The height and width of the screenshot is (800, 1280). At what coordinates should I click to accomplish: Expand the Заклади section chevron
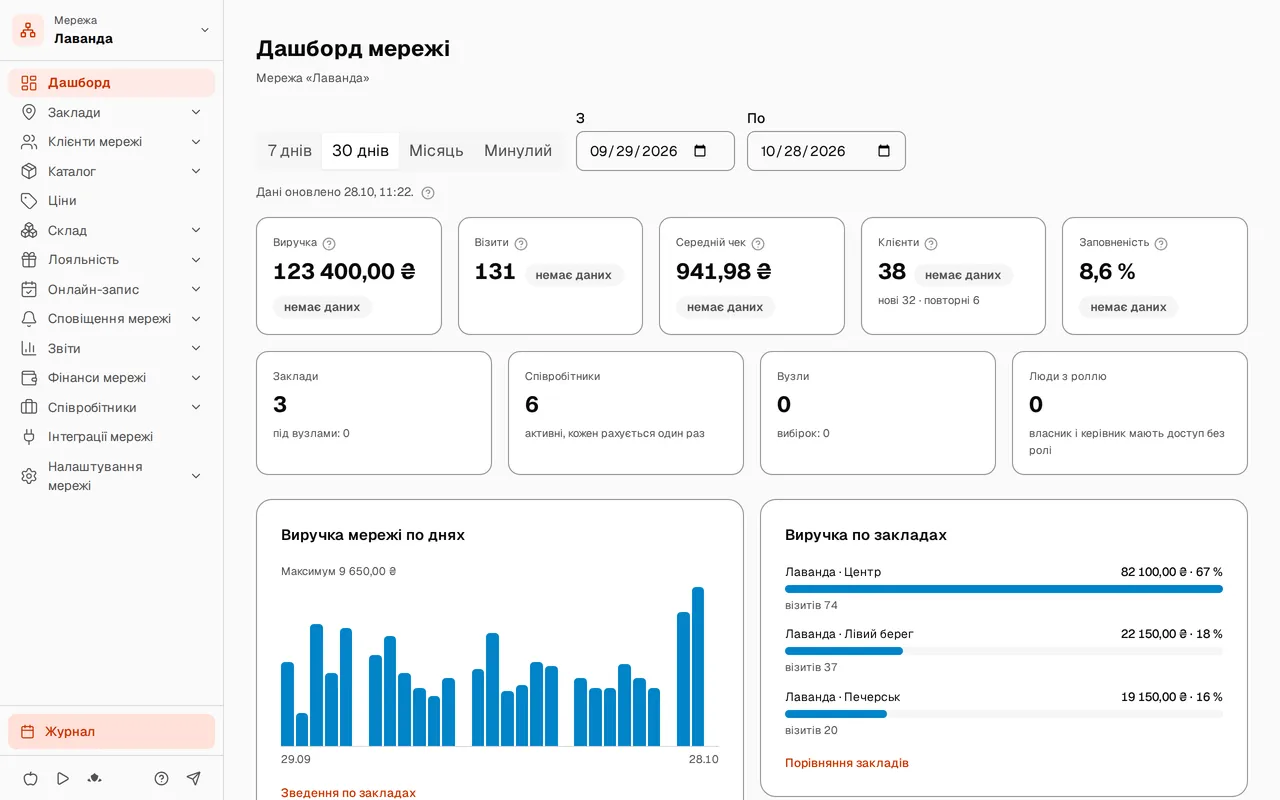click(196, 112)
